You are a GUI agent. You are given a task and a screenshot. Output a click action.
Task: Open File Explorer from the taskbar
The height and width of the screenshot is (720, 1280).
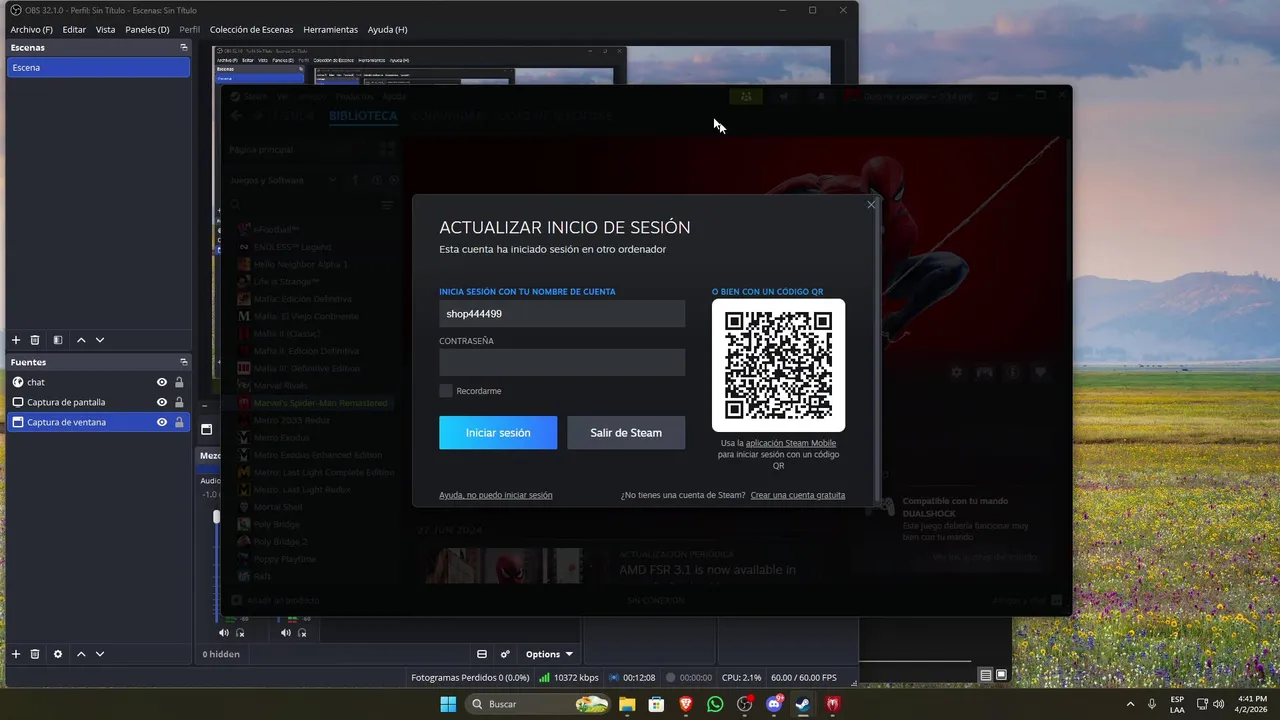tap(627, 704)
